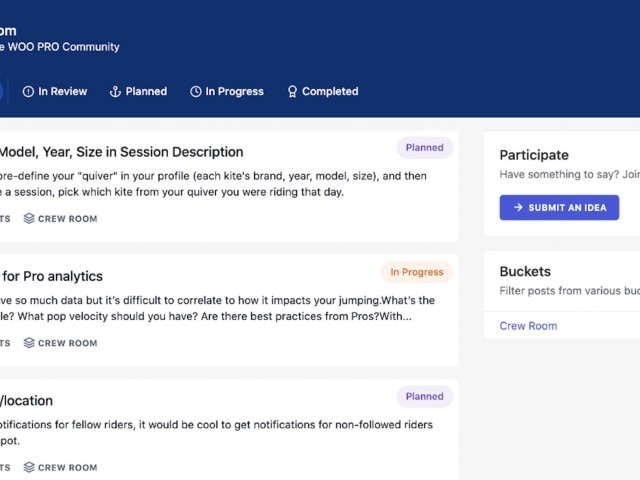Click the orange In Progress status badge
The image size is (640, 480).
tap(416, 272)
